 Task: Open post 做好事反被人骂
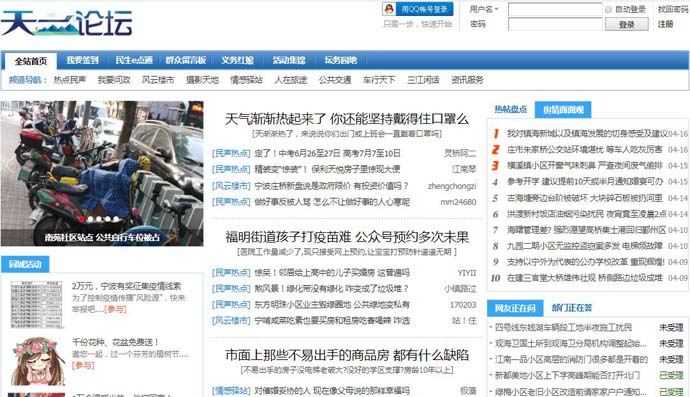click(332, 202)
